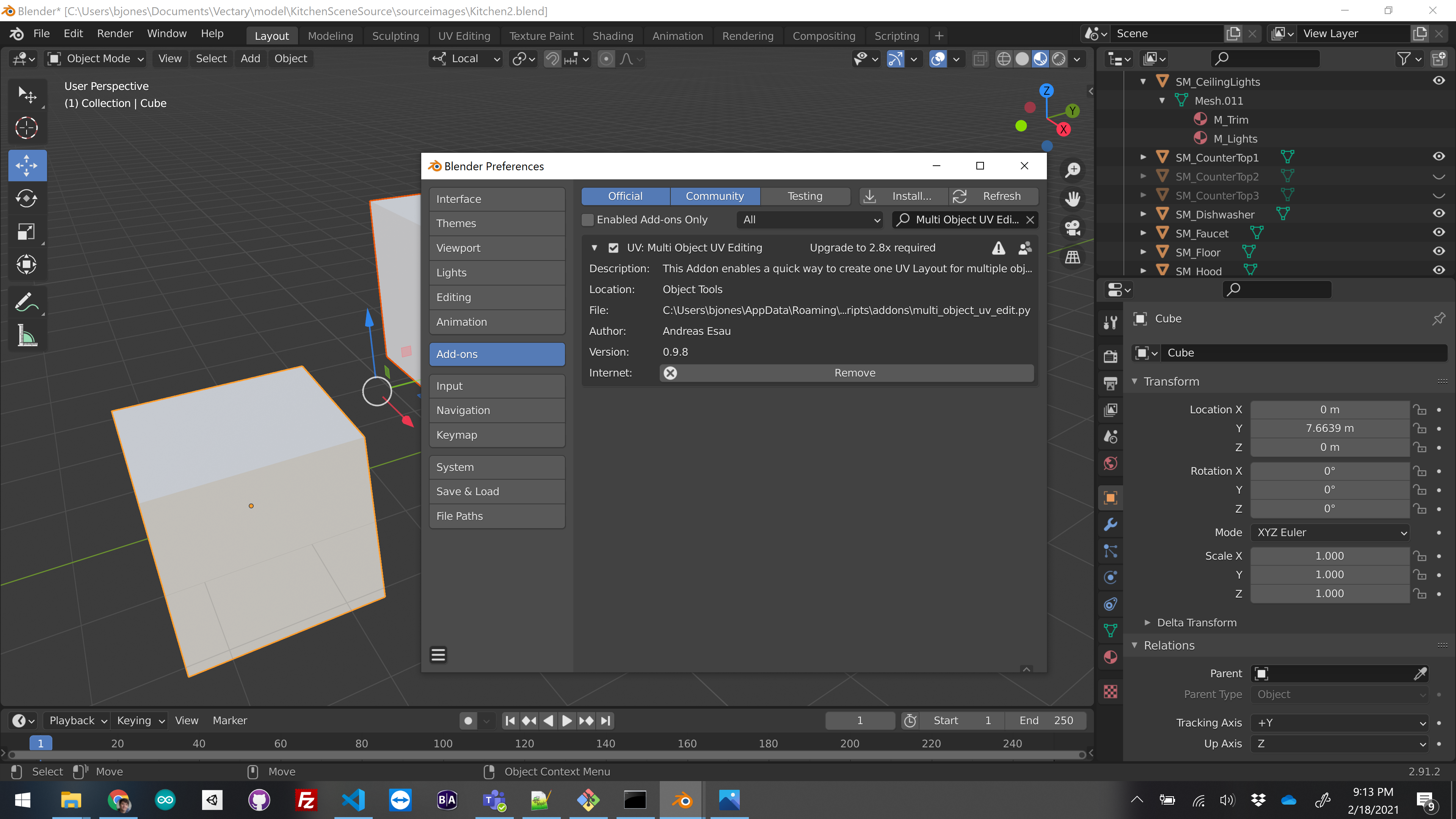Disable the UV Multi Object UV Editing add-on
This screenshot has width=1456, height=819.
click(x=613, y=248)
